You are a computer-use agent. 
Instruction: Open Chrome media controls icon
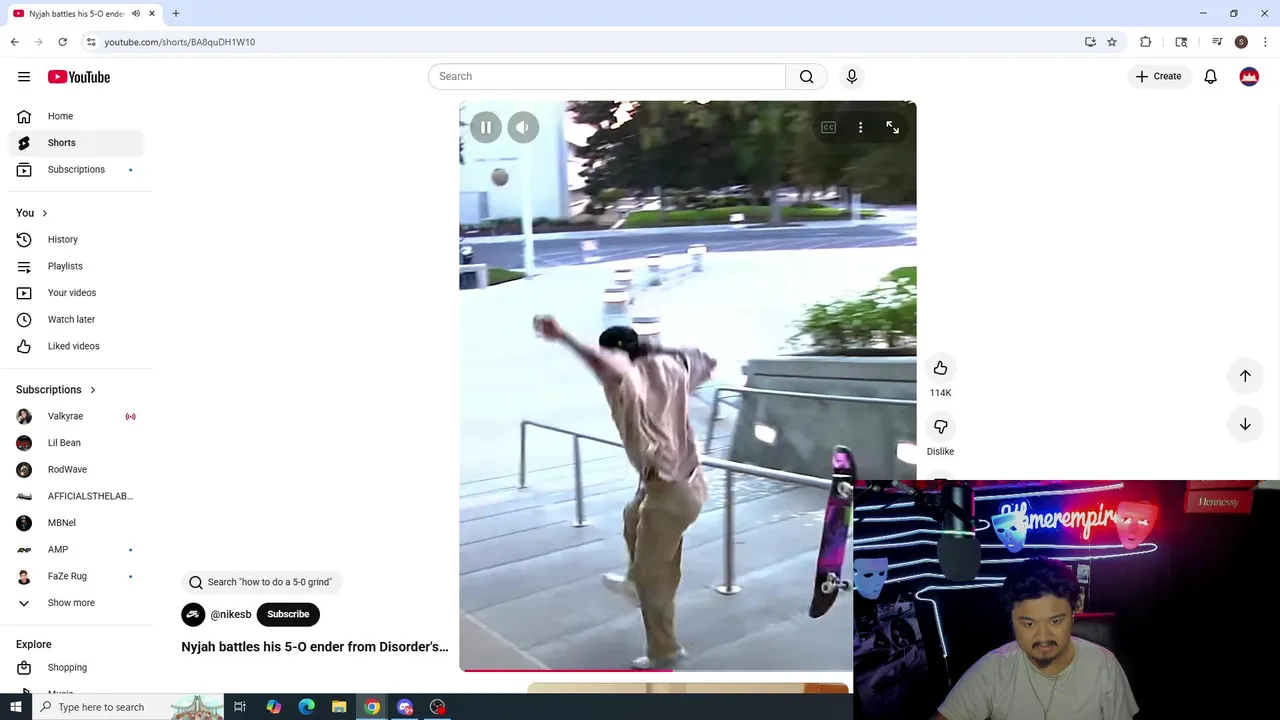click(x=1217, y=42)
